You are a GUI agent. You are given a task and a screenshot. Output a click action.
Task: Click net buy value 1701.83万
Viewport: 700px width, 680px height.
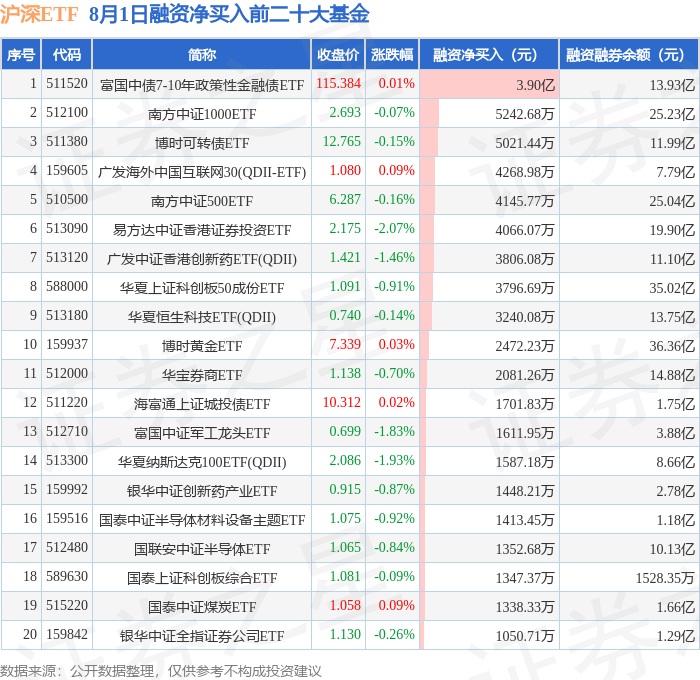coord(525,404)
